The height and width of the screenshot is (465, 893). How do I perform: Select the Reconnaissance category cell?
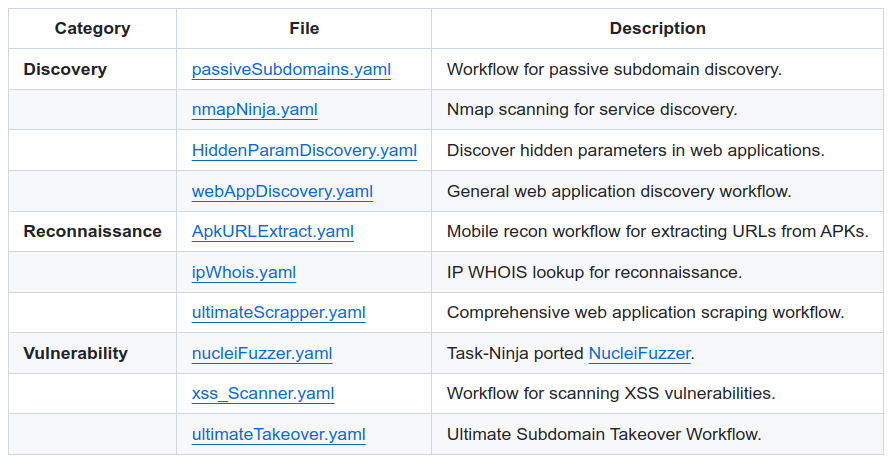92,231
